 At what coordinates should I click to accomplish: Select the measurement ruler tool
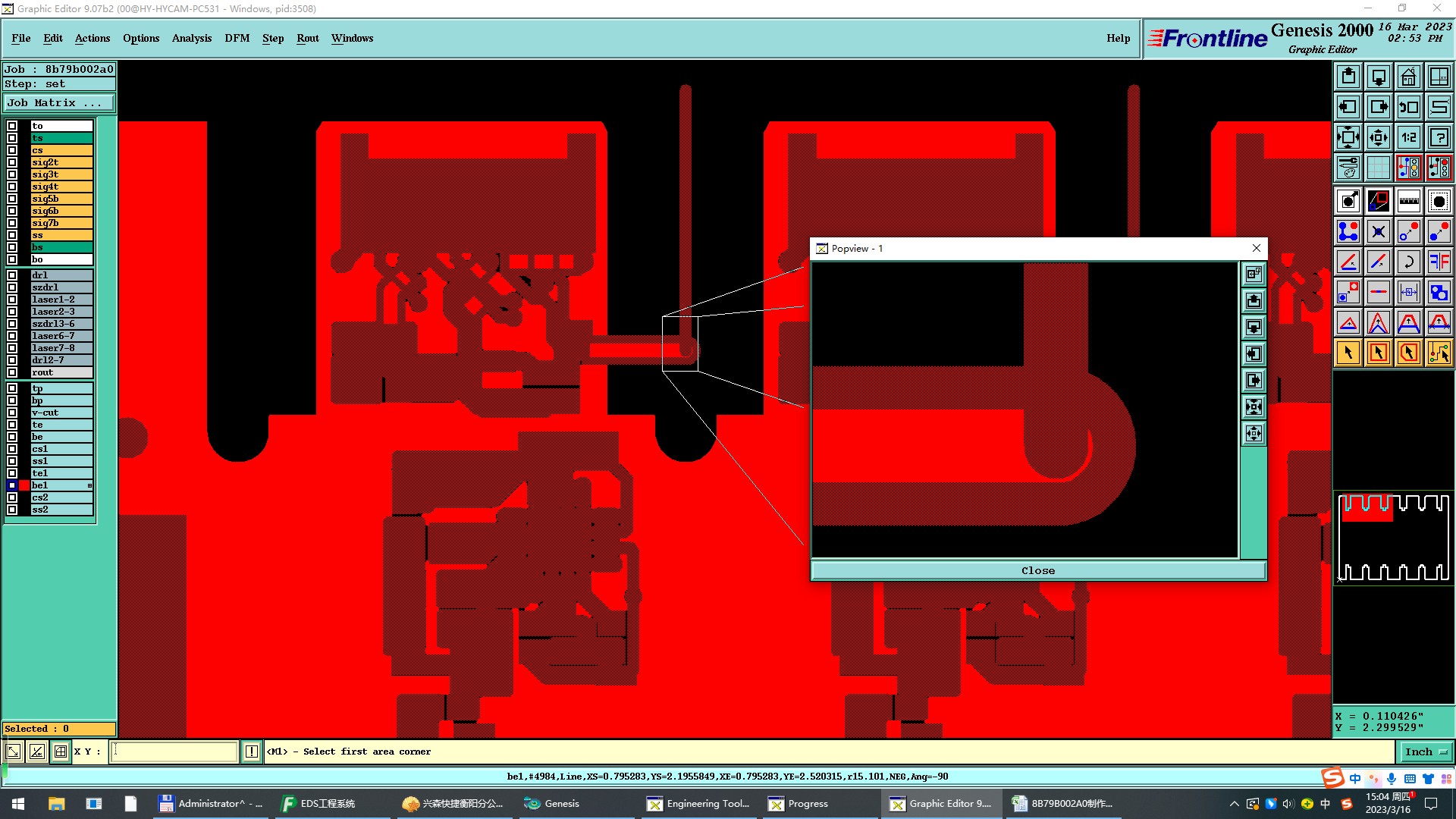1408,201
